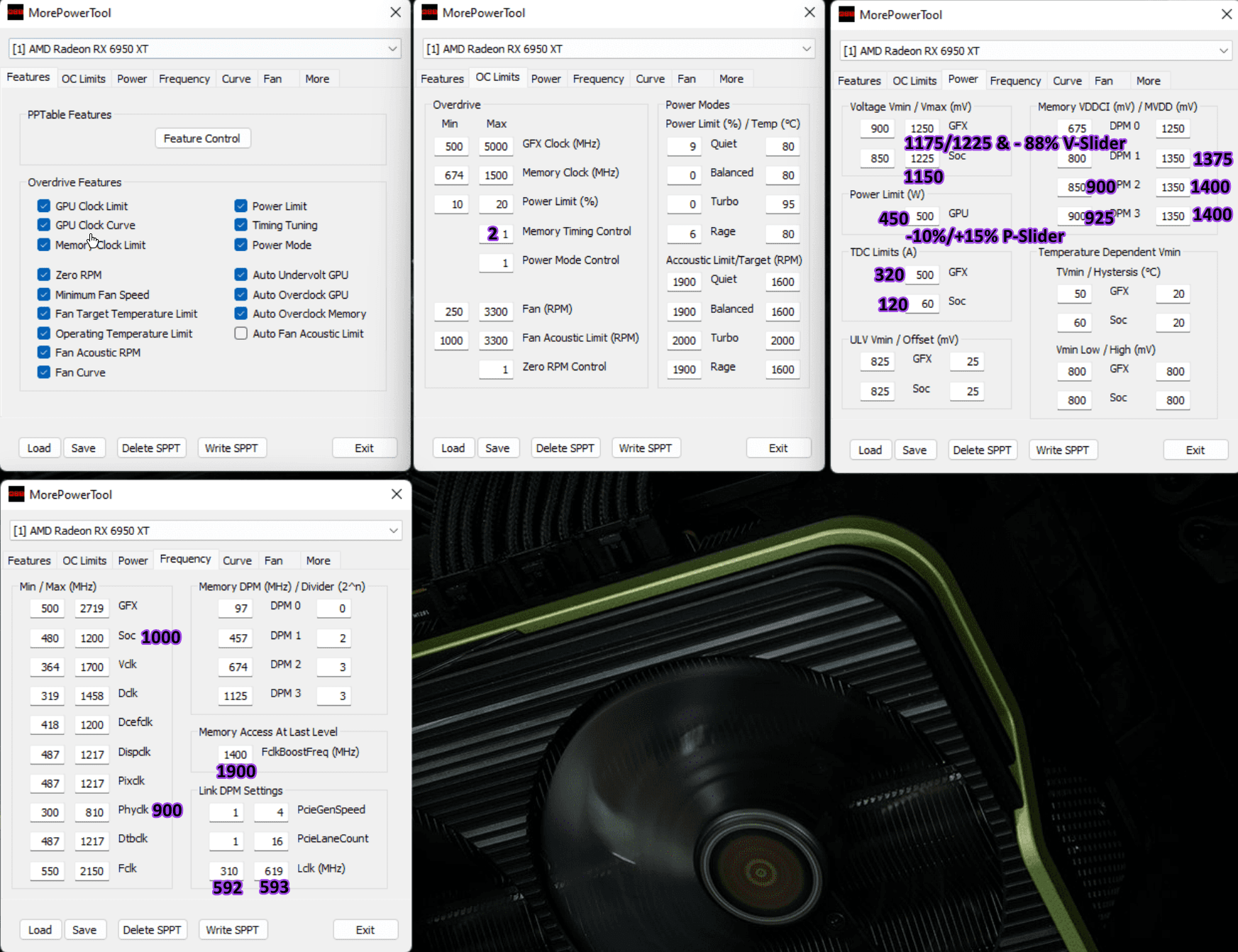Open More tab in Frequency window
The image size is (1238, 952).
pyautogui.click(x=319, y=560)
